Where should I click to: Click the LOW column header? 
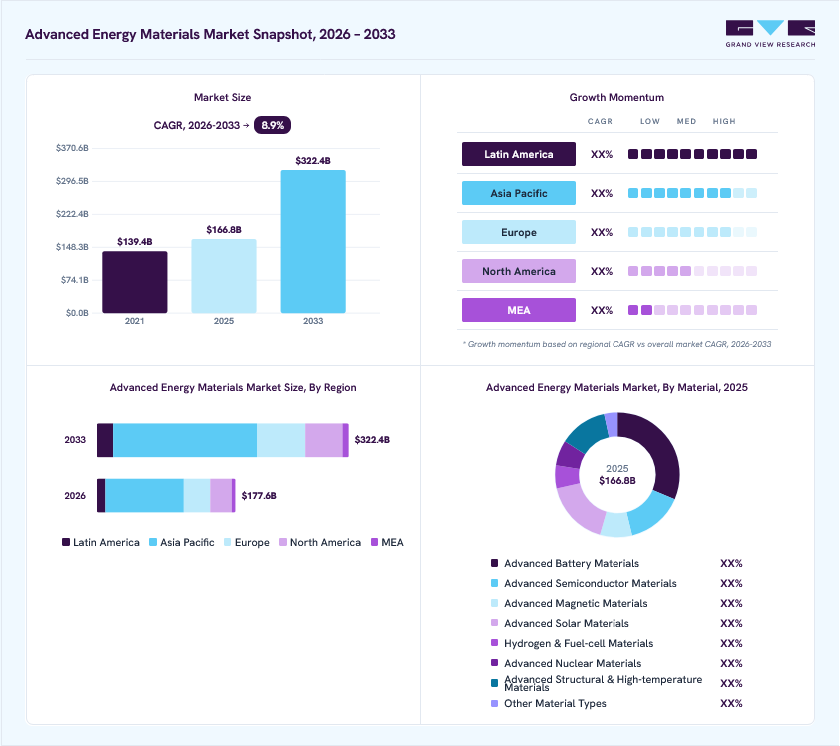point(650,122)
